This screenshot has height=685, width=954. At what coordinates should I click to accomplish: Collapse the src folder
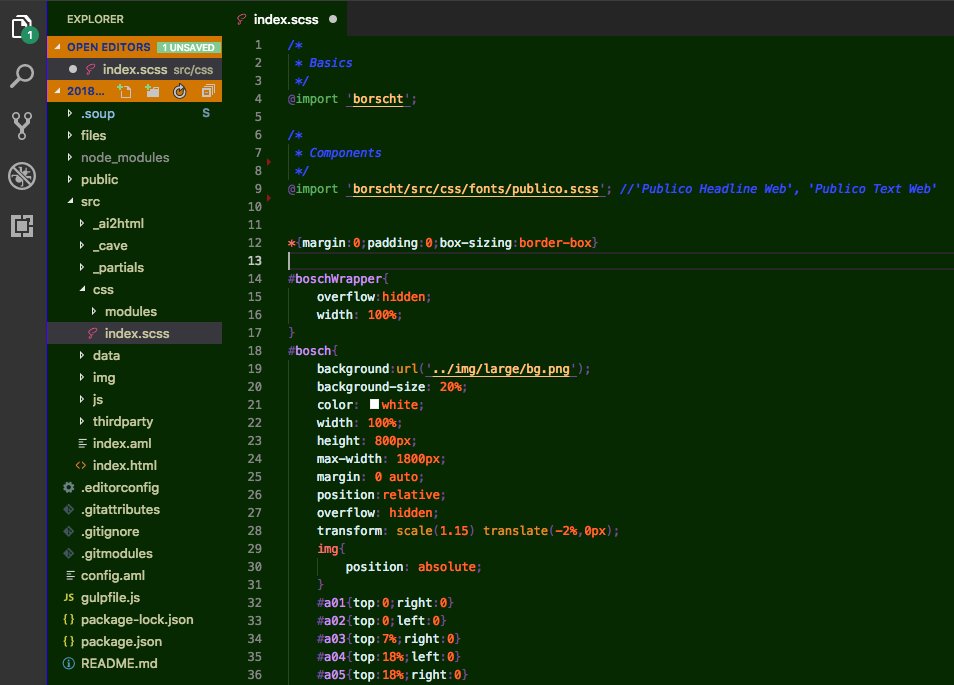click(90, 201)
